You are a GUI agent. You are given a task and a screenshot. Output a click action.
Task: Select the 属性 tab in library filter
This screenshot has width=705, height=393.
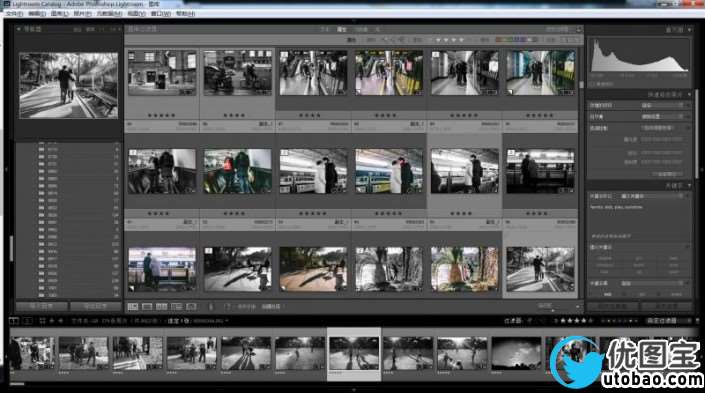click(x=342, y=29)
